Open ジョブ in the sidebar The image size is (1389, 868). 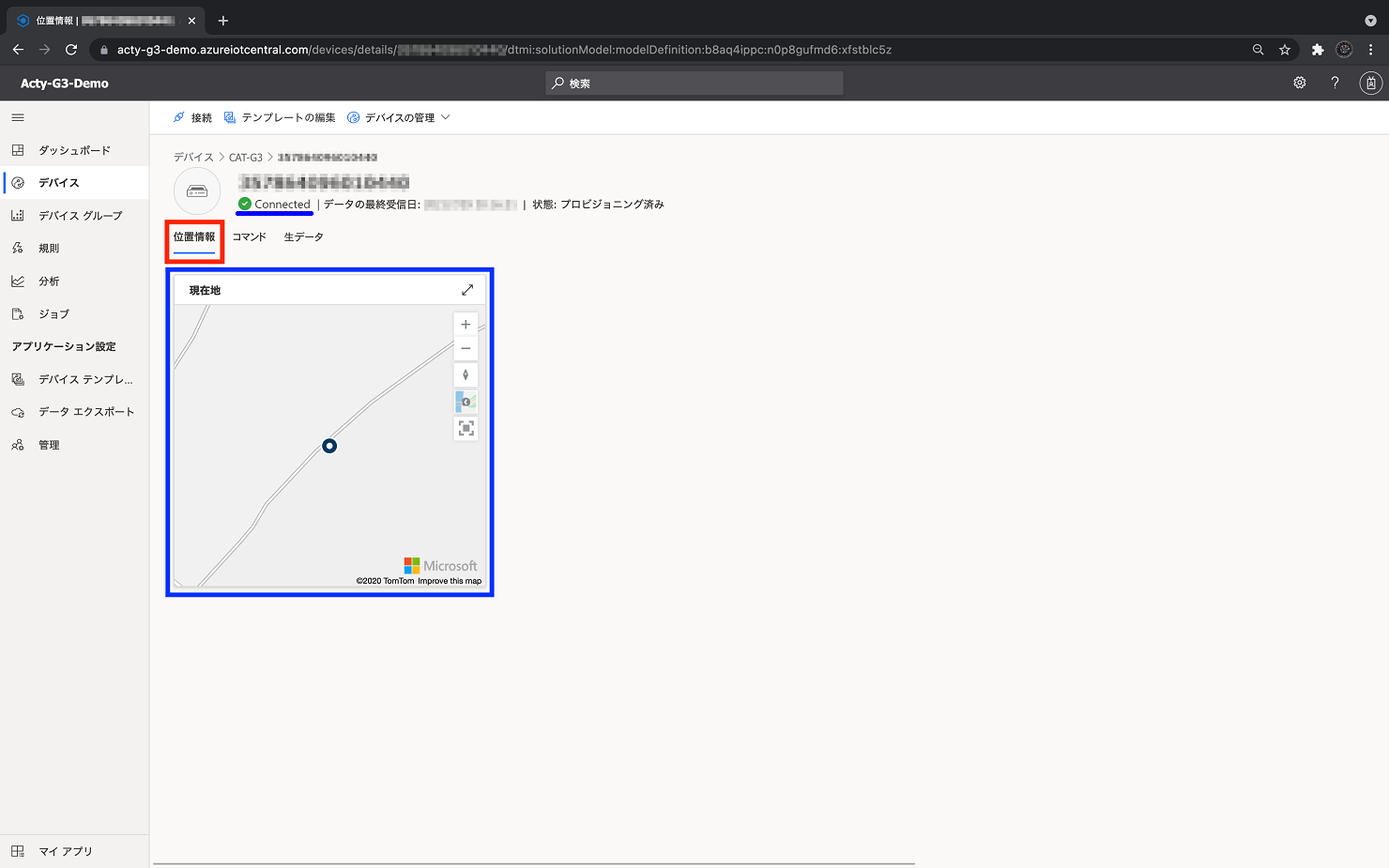coord(74,314)
